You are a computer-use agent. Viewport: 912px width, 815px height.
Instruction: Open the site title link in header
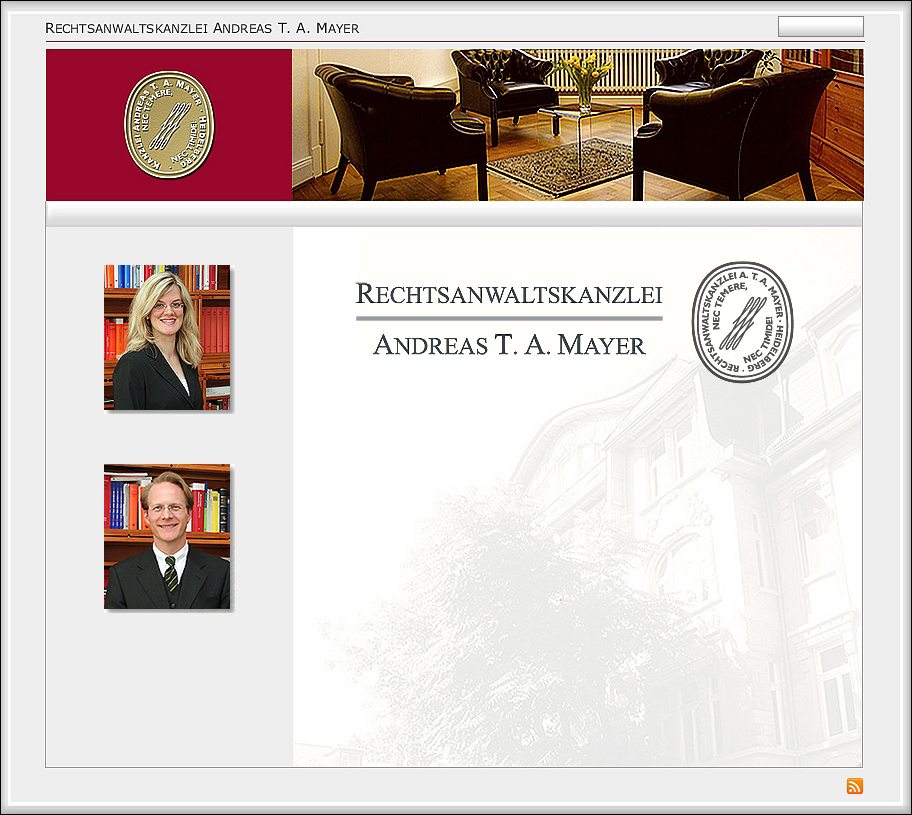[x=202, y=28]
